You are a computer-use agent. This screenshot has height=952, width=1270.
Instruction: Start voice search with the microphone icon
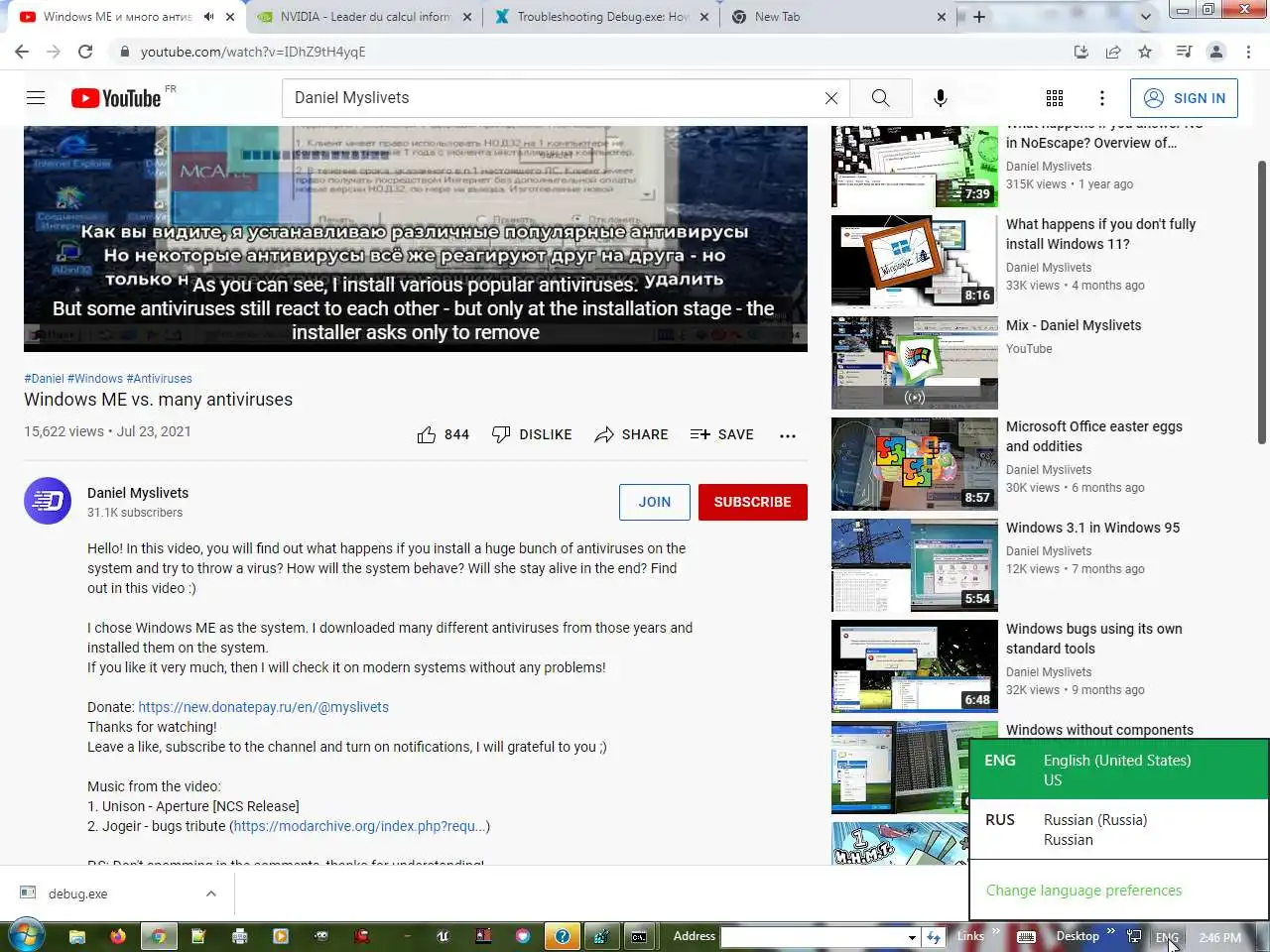940,98
